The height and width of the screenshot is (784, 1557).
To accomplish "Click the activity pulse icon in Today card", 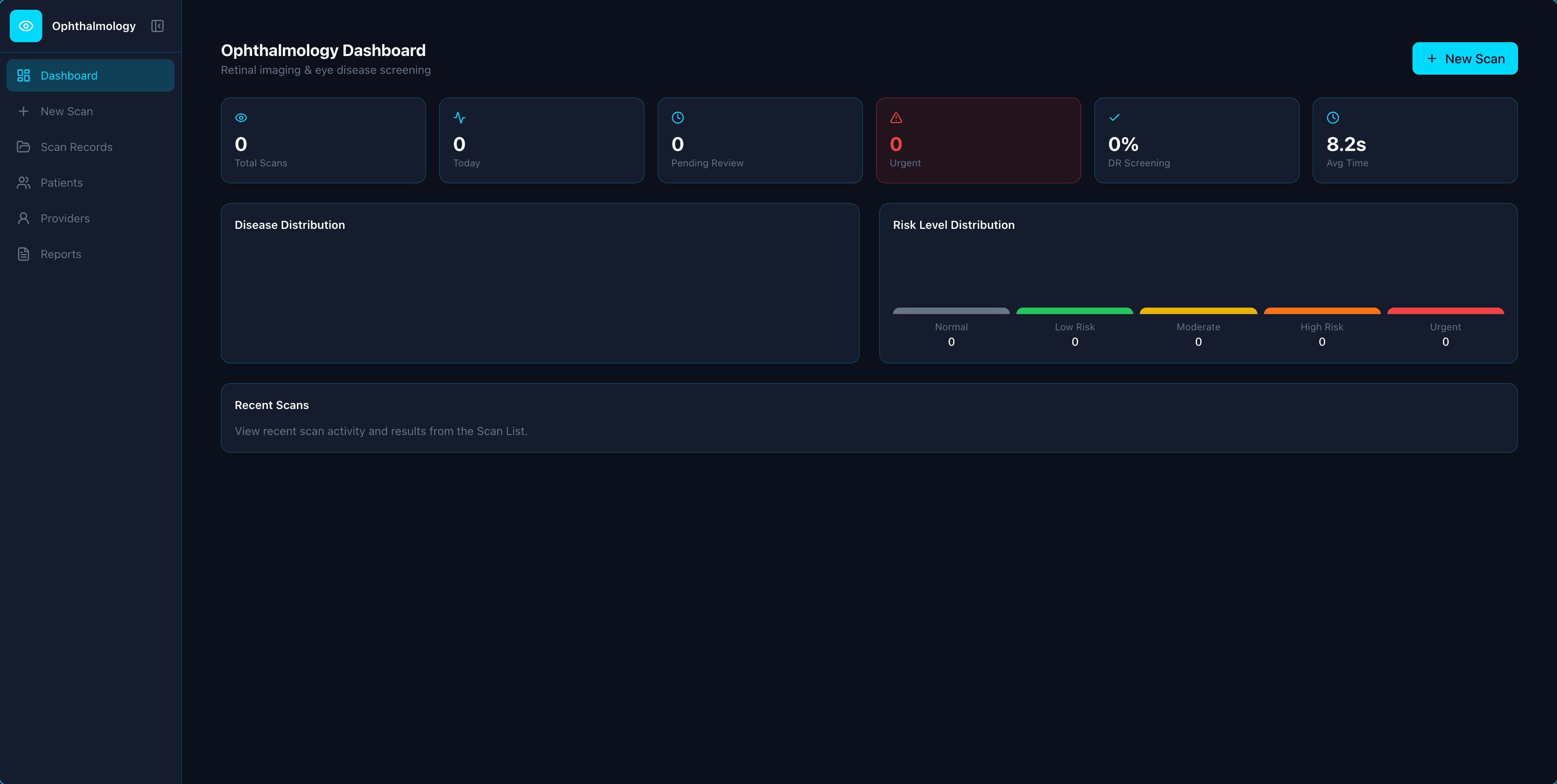I will pyautogui.click(x=459, y=118).
